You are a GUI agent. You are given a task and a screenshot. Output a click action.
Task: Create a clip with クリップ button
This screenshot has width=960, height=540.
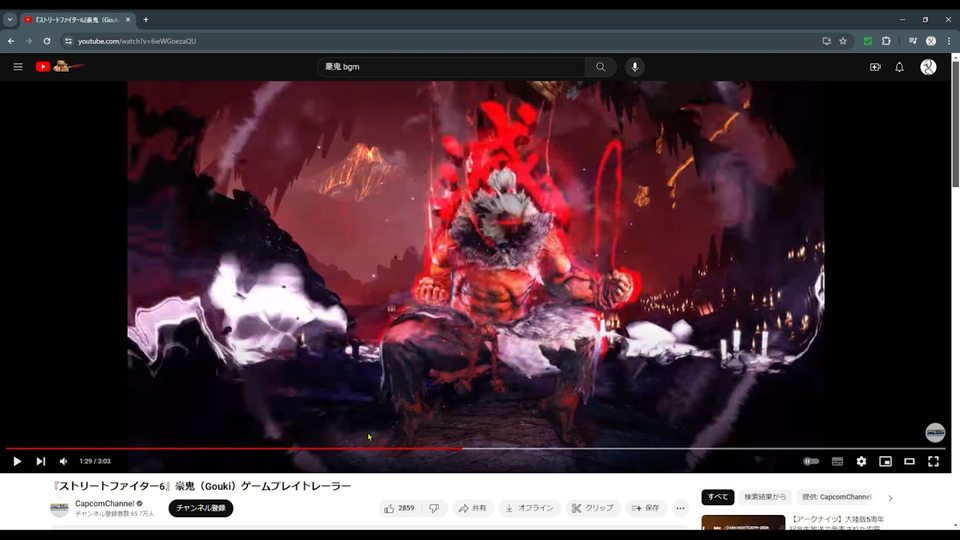(593, 508)
